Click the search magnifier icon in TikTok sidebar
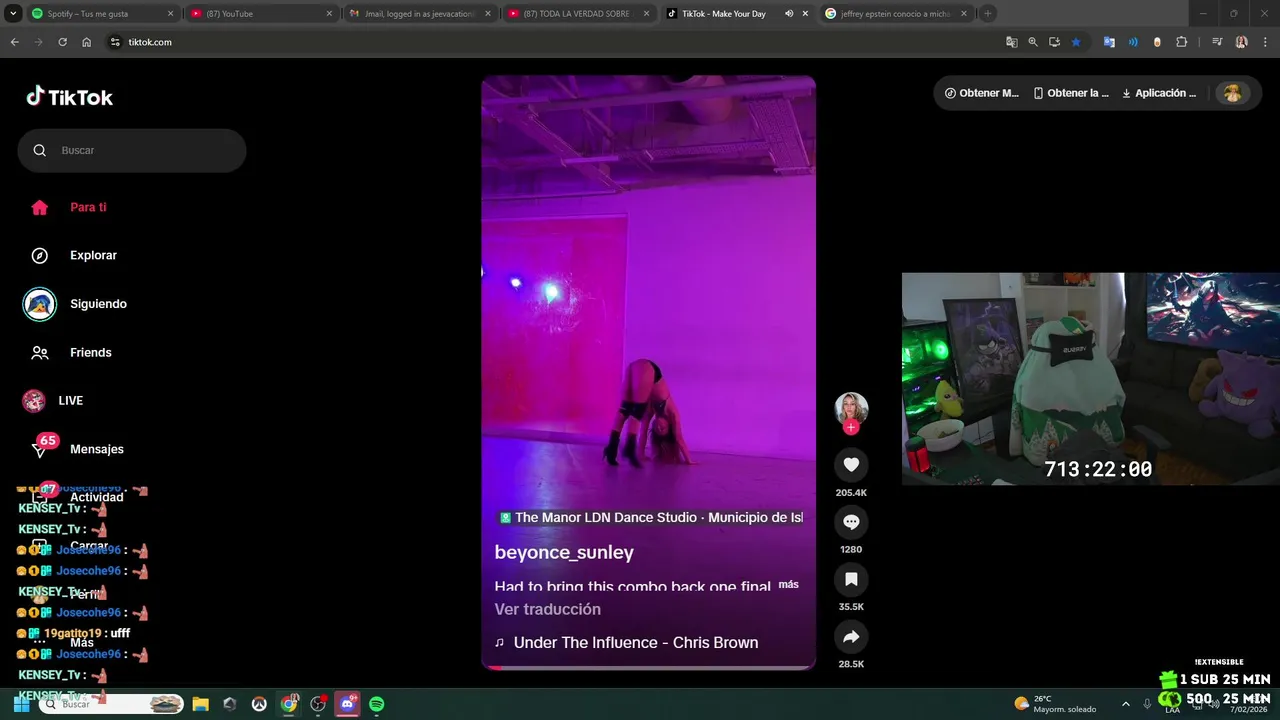1280x720 pixels. [x=40, y=150]
